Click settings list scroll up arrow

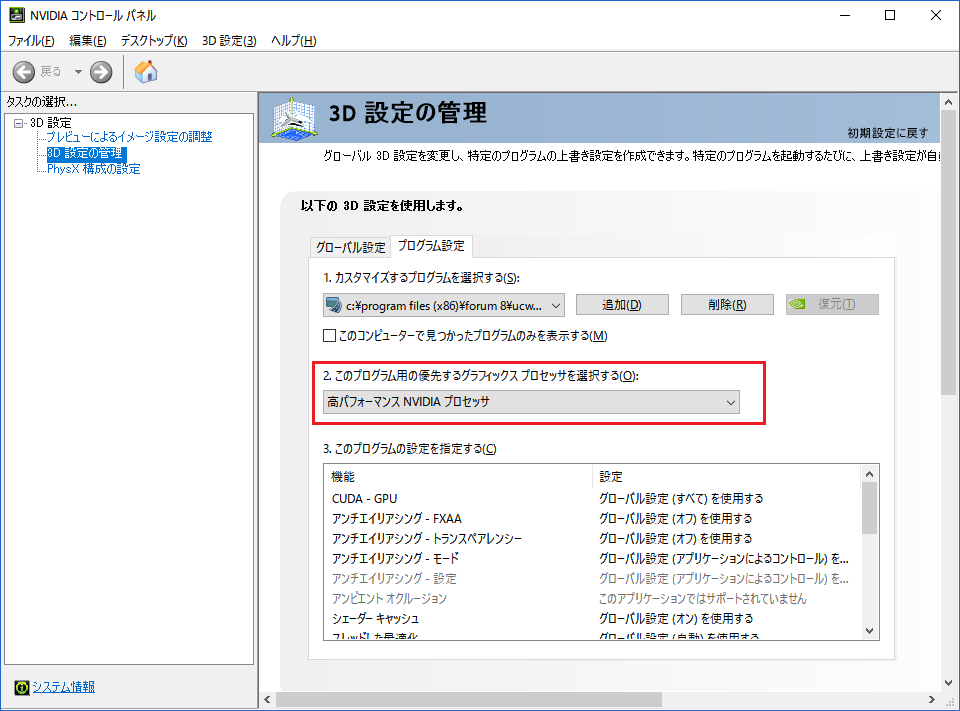869,474
